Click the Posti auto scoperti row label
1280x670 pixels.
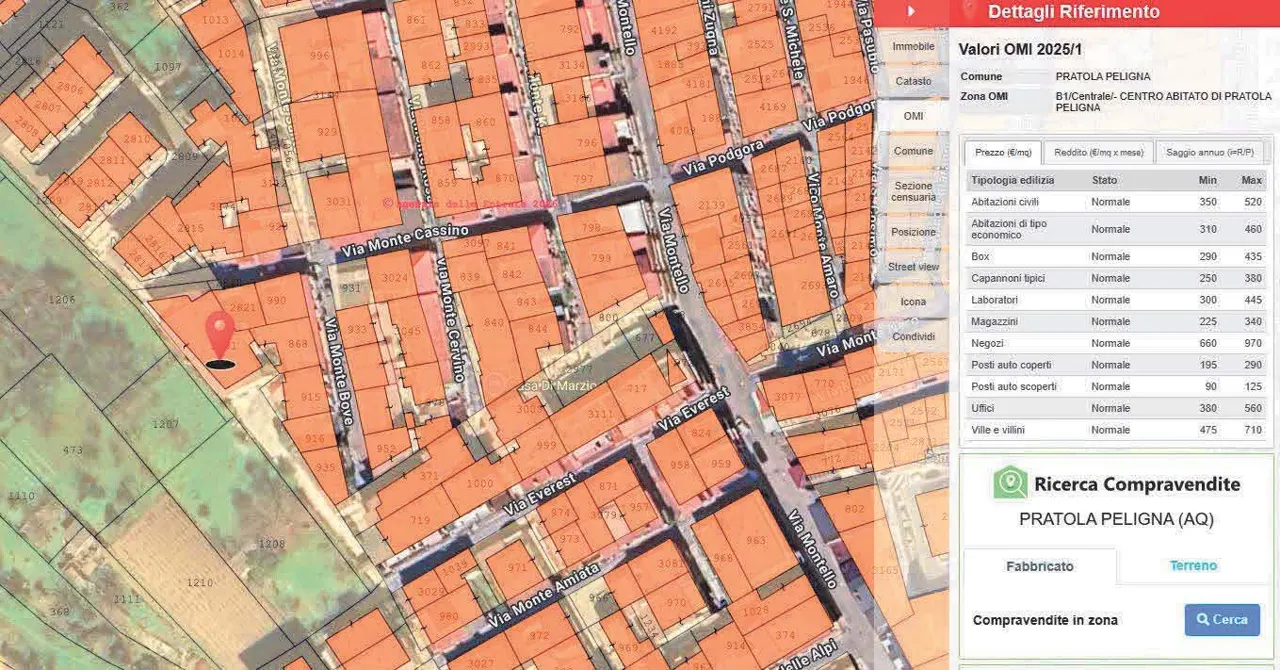point(1014,386)
